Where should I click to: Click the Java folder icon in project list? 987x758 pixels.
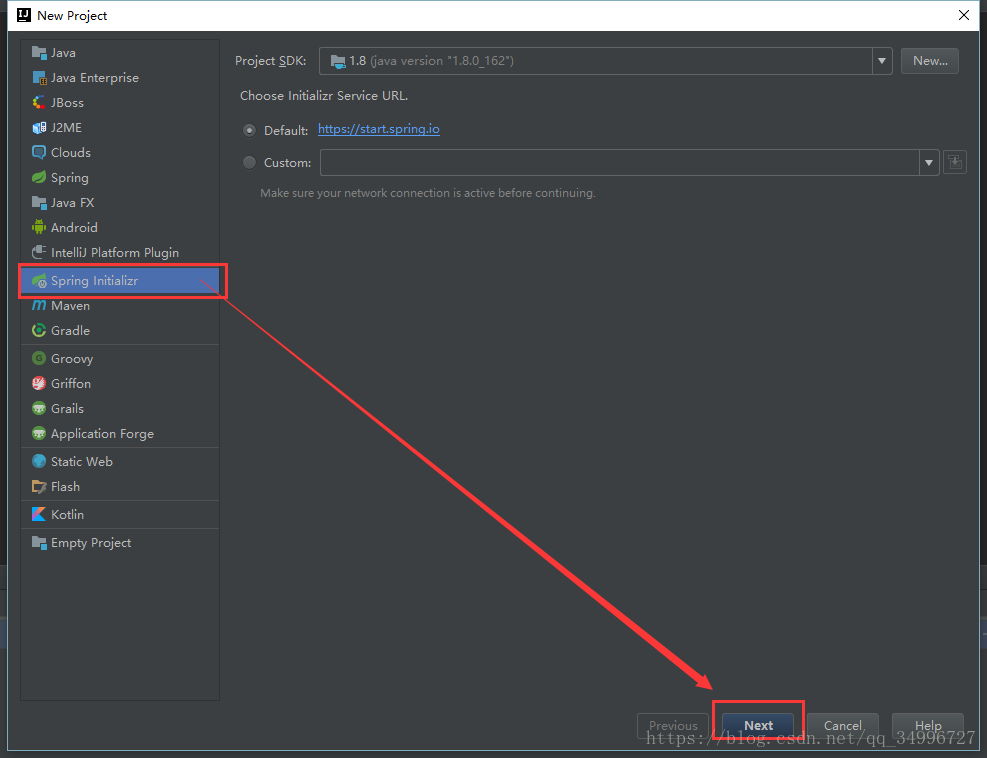[x=39, y=52]
